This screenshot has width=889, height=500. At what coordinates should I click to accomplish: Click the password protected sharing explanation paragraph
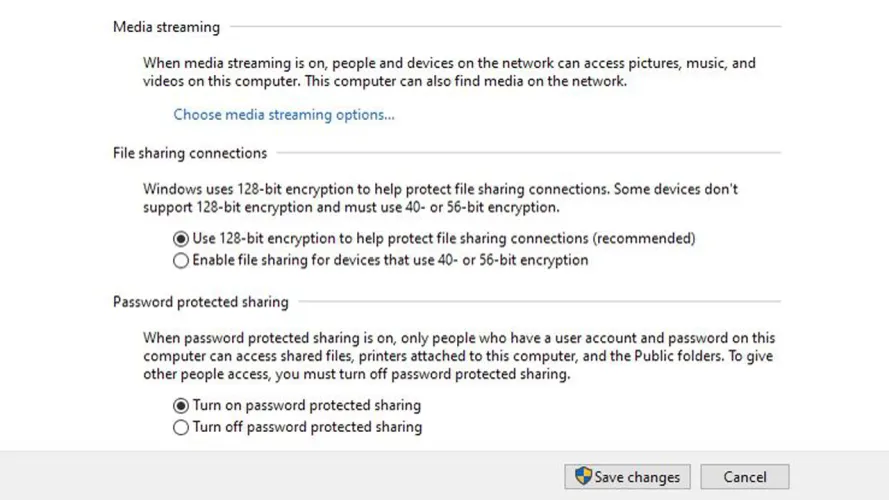(x=458, y=357)
